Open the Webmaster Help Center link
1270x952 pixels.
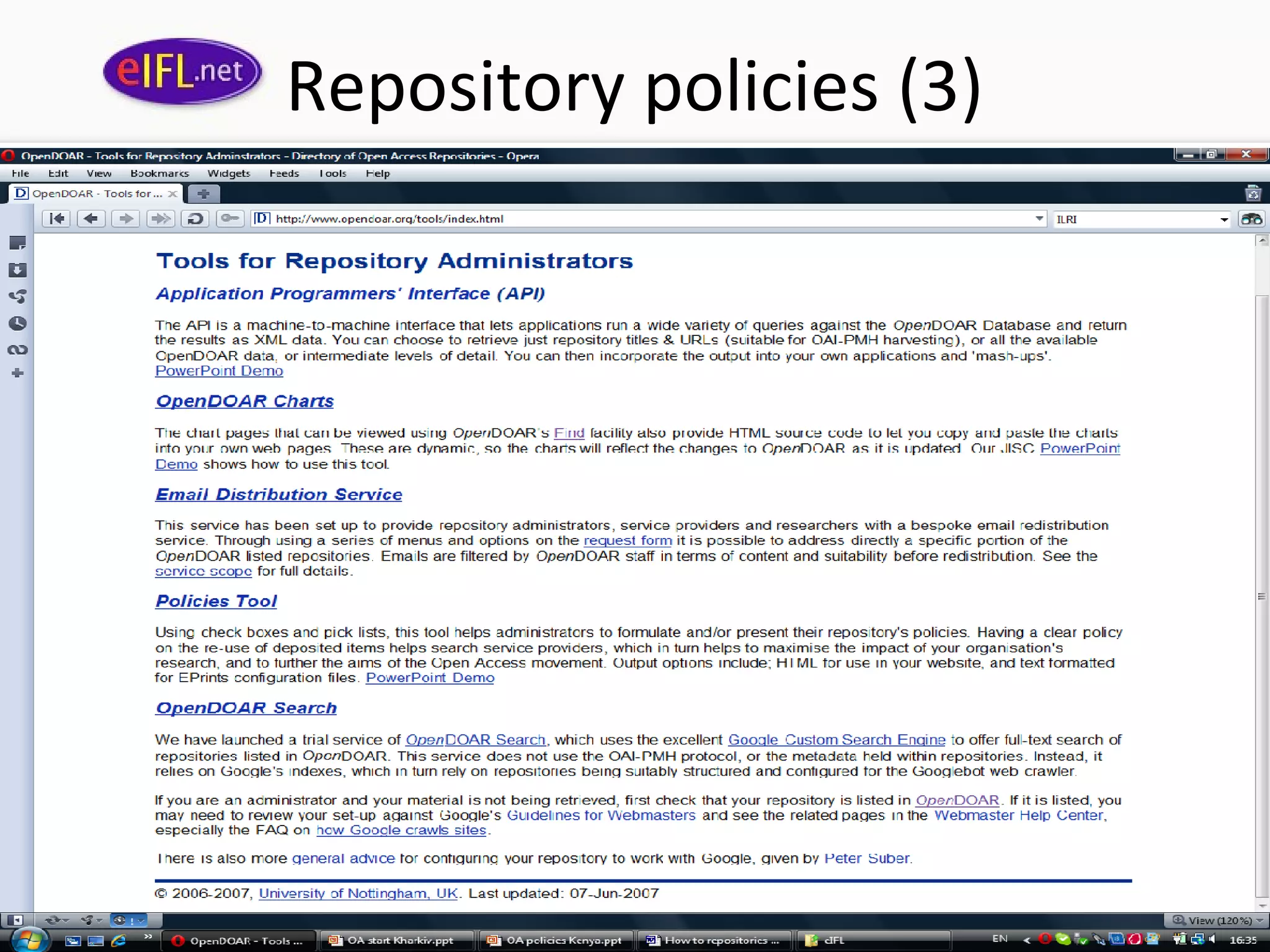coord(1019,815)
